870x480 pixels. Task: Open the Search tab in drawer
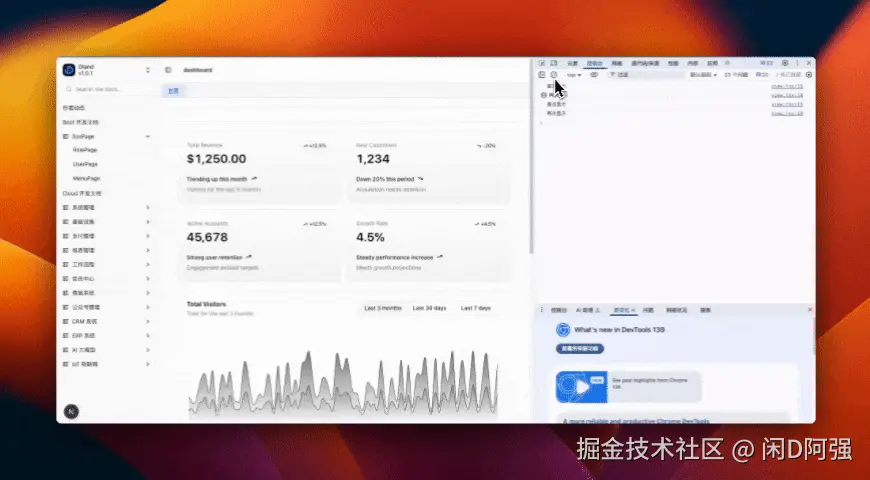(x=705, y=310)
